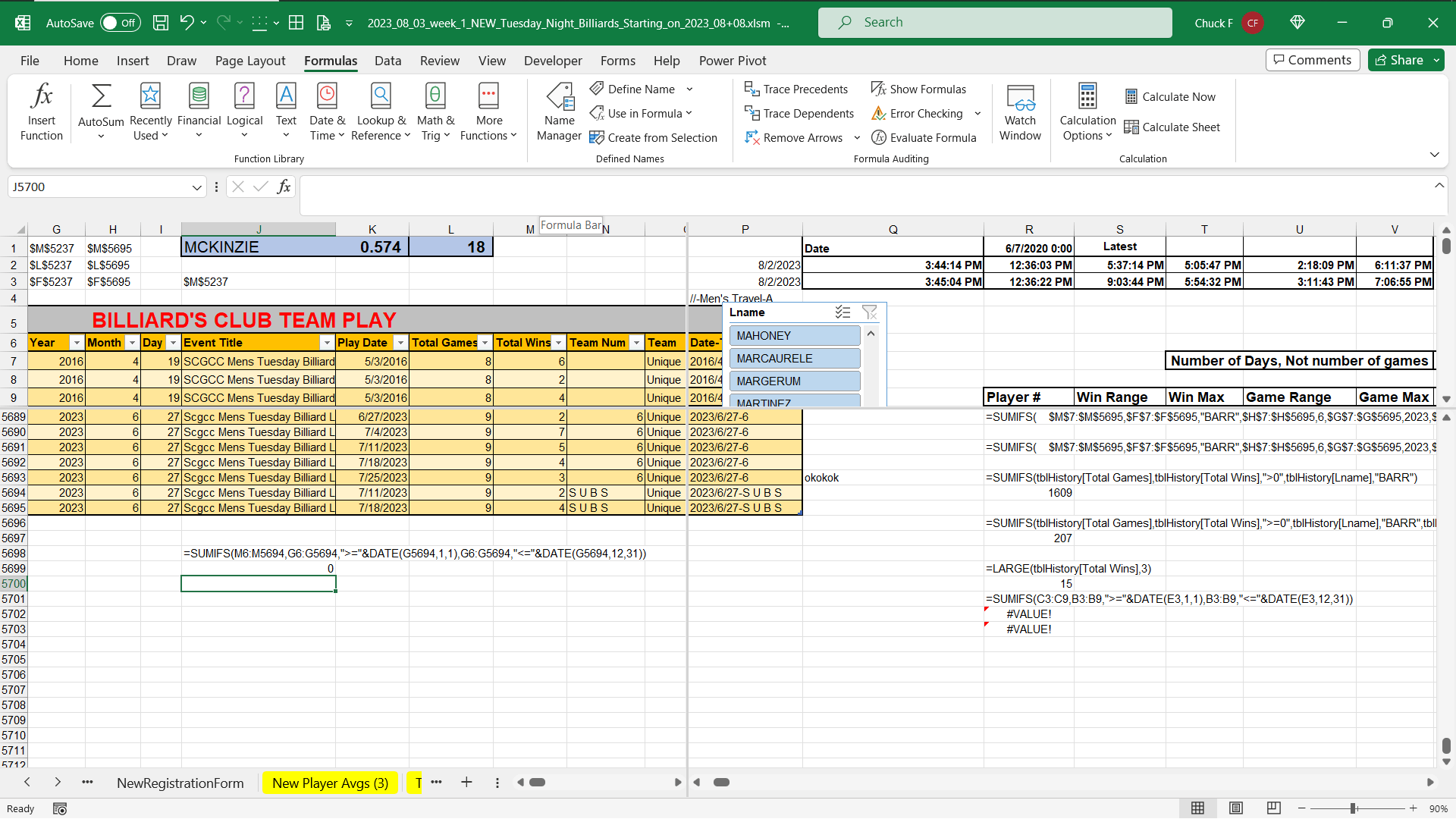Viewport: 1456px width, 819px height.
Task: Click the zoom slider handle
Action: (1353, 808)
